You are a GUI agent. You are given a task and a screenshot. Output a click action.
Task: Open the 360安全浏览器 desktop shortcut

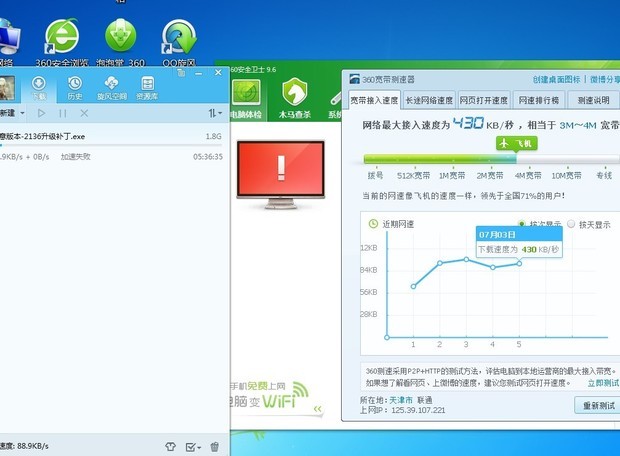(x=62, y=42)
